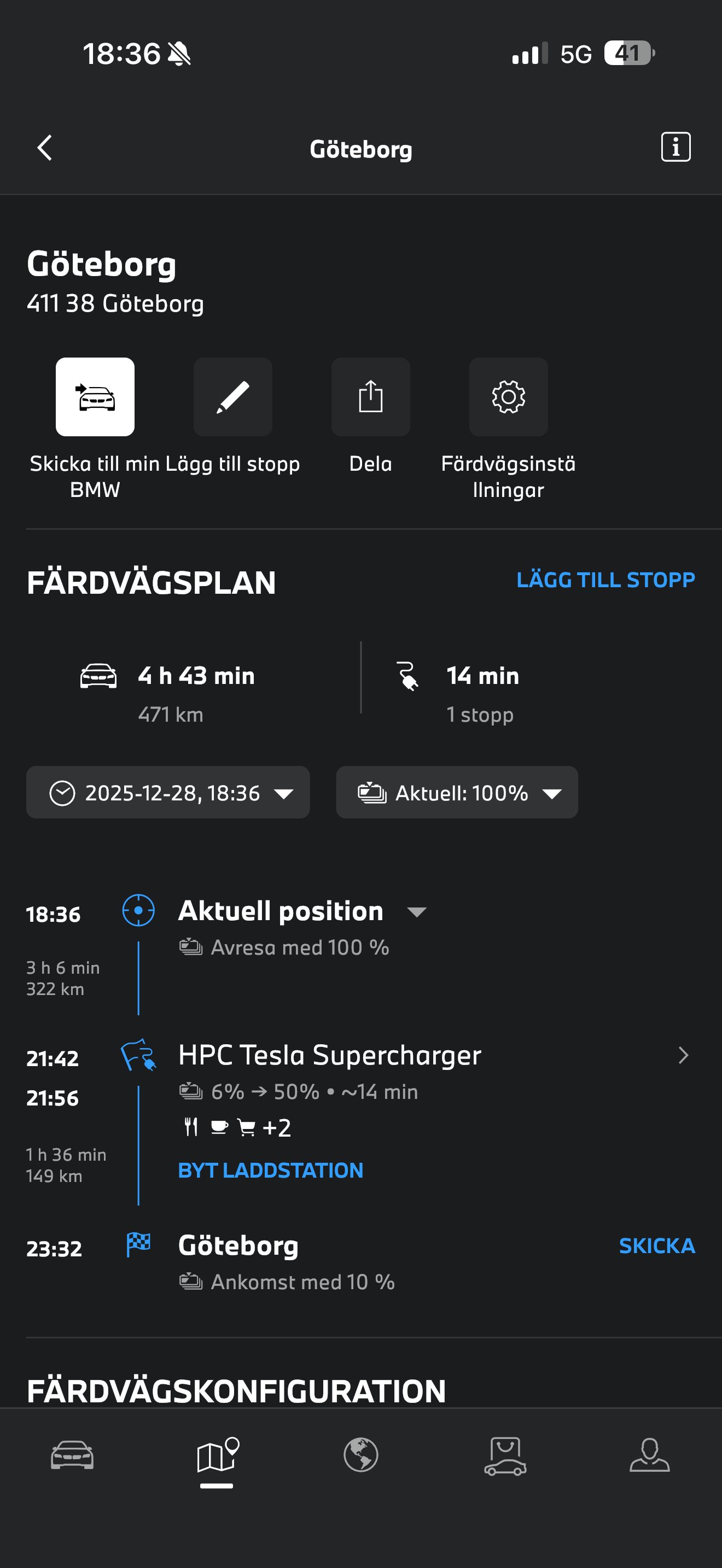The width and height of the screenshot is (722, 1568).
Task: Expand the Aktuell position dropdown arrow
Action: coord(417,912)
